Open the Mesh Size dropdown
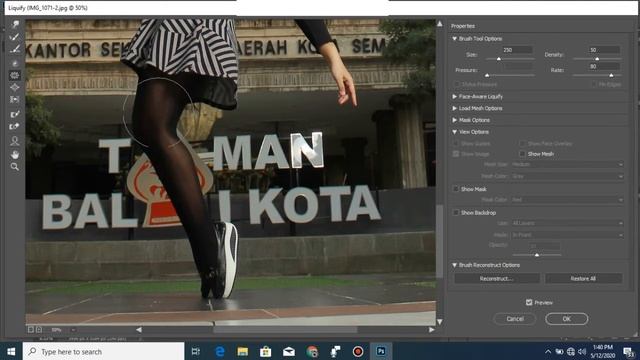The image size is (640, 360). point(567,164)
